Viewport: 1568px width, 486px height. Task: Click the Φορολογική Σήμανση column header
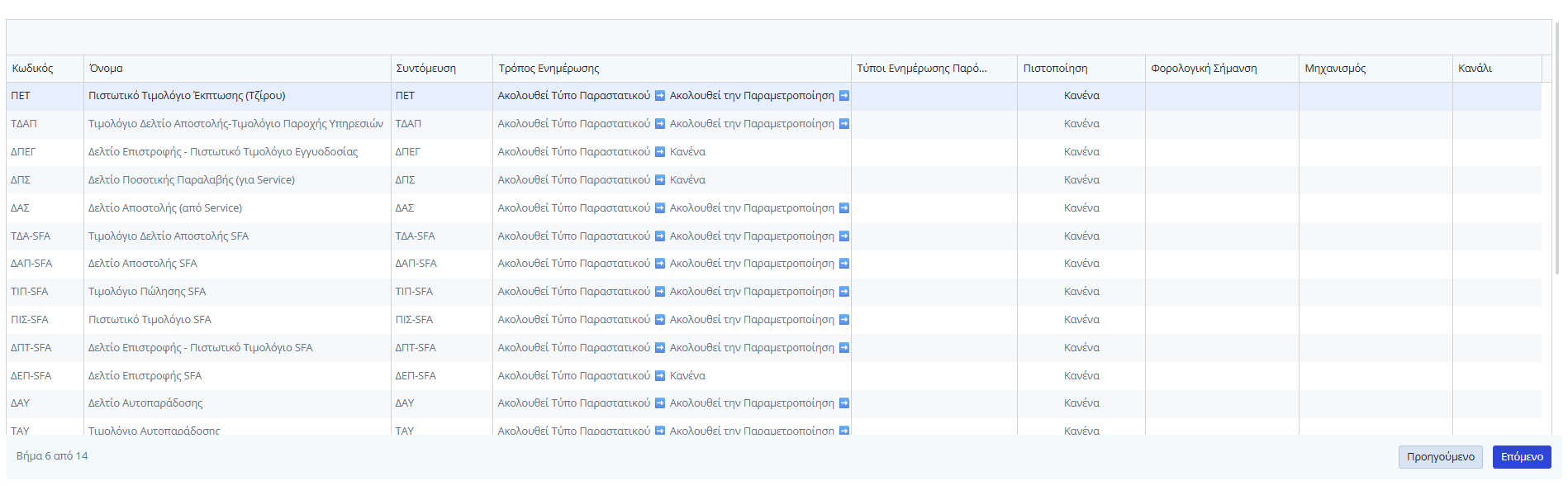(x=1204, y=69)
